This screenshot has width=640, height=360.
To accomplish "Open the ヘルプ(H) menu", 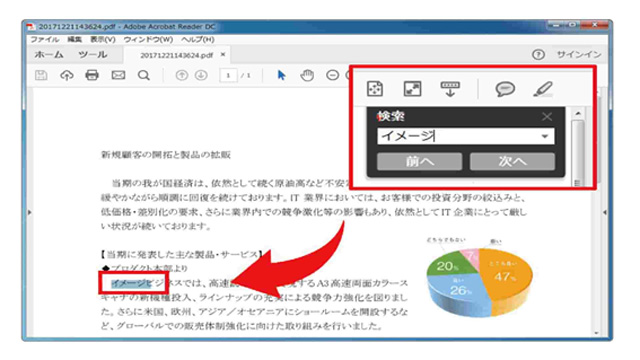I will coord(198,40).
